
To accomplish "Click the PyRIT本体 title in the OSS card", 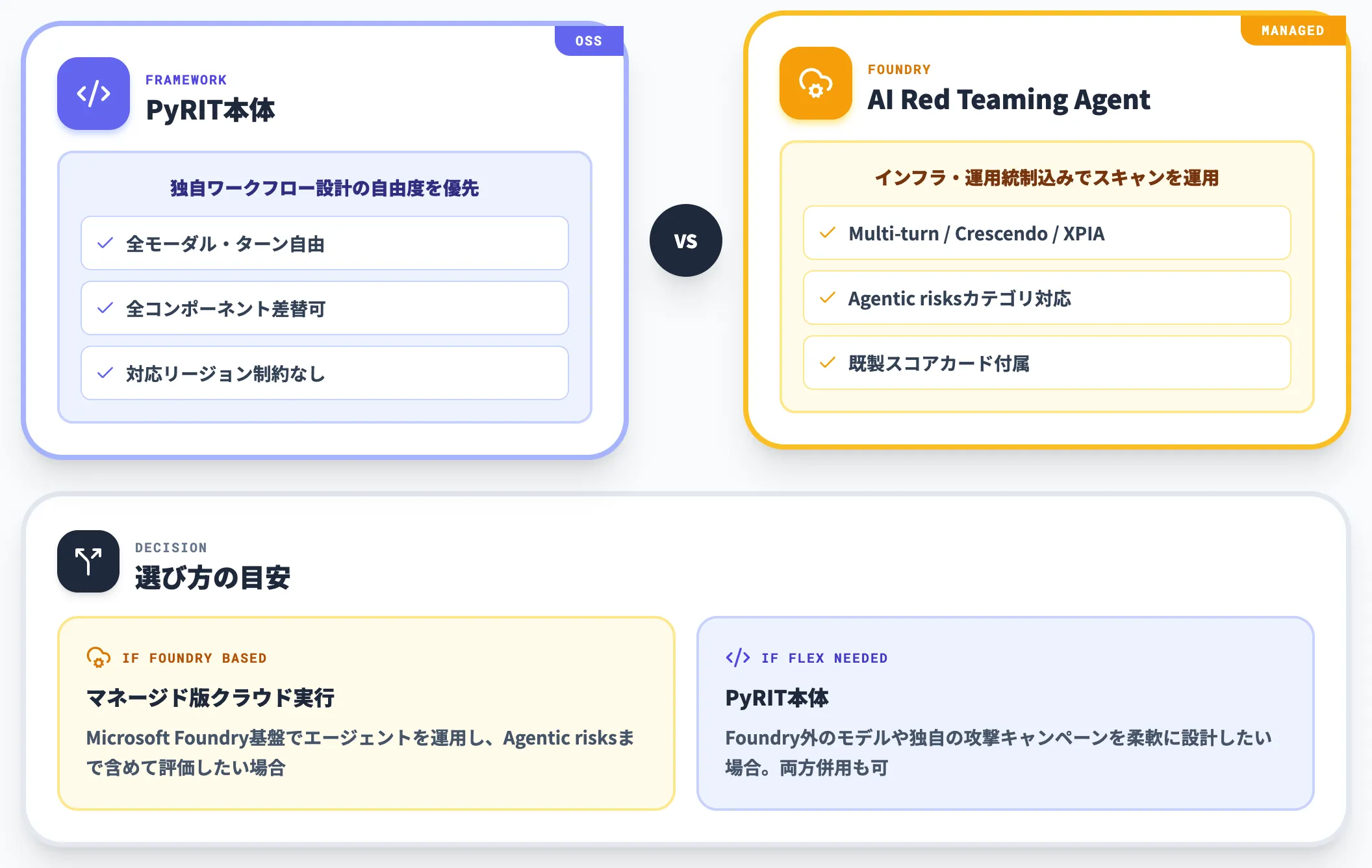I will 210,110.
